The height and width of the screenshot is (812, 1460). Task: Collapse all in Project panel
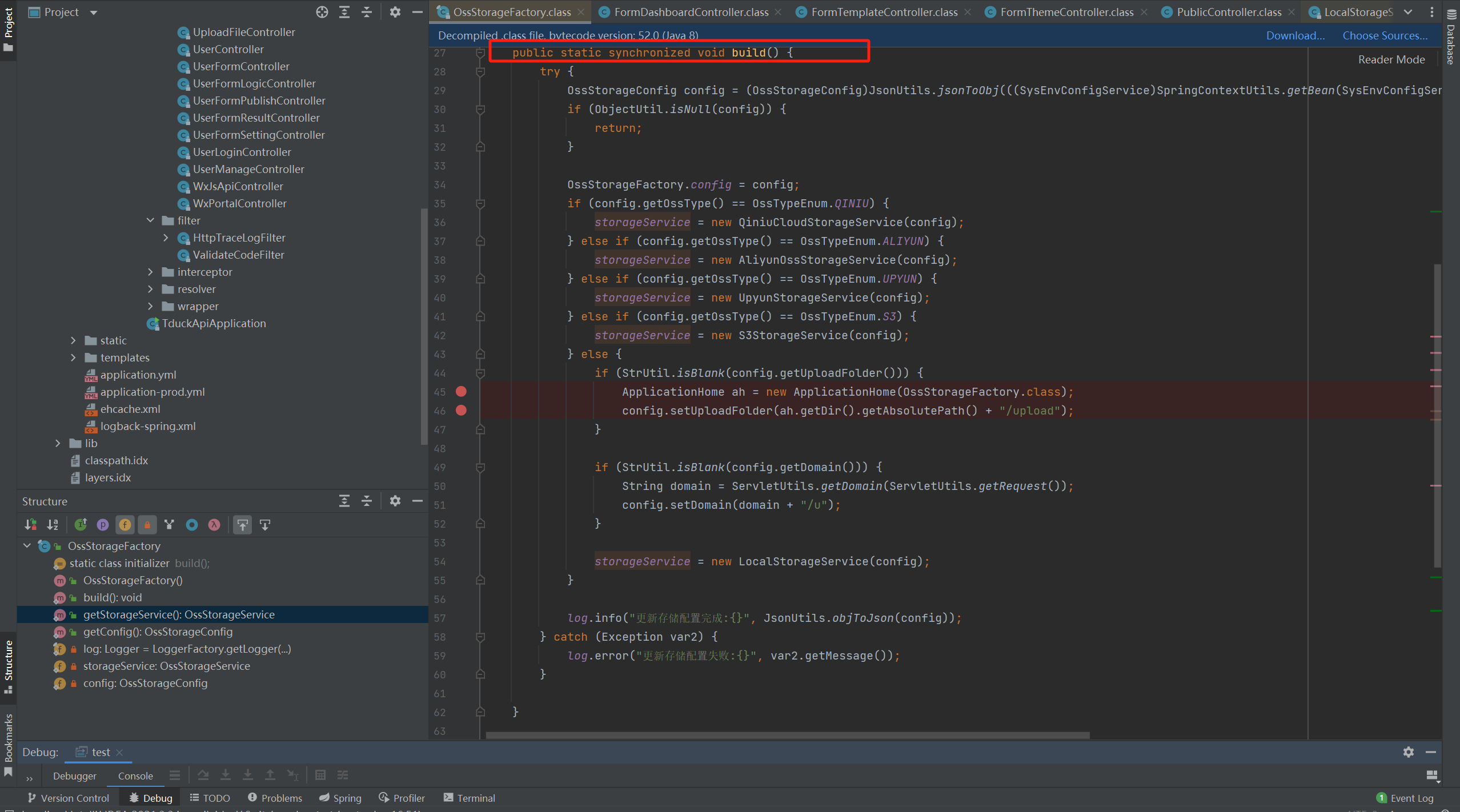(367, 12)
